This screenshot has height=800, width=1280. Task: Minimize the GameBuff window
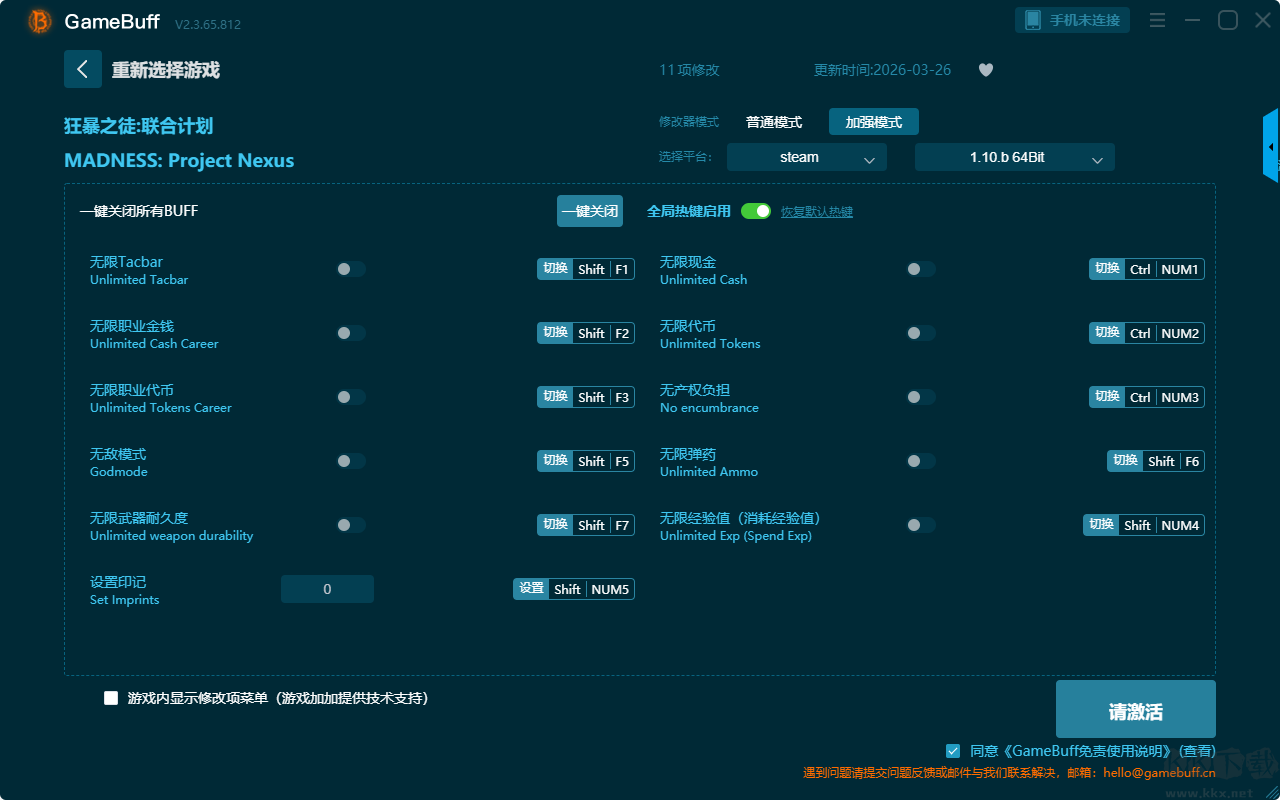point(1192,20)
